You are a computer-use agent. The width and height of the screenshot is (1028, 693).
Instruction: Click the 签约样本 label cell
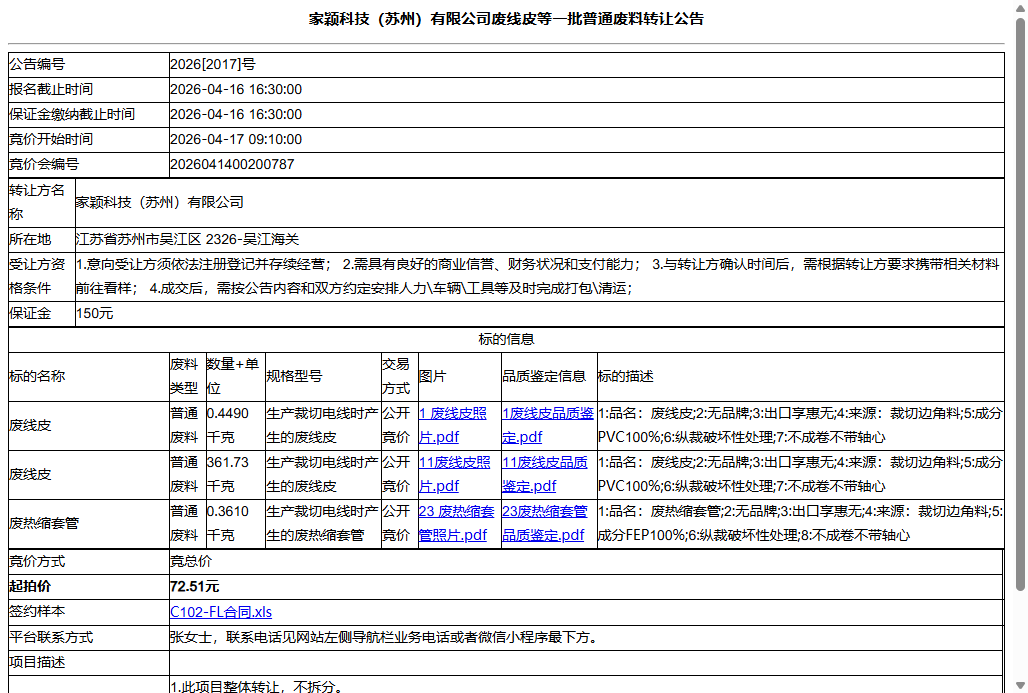click(x=89, y=612)
